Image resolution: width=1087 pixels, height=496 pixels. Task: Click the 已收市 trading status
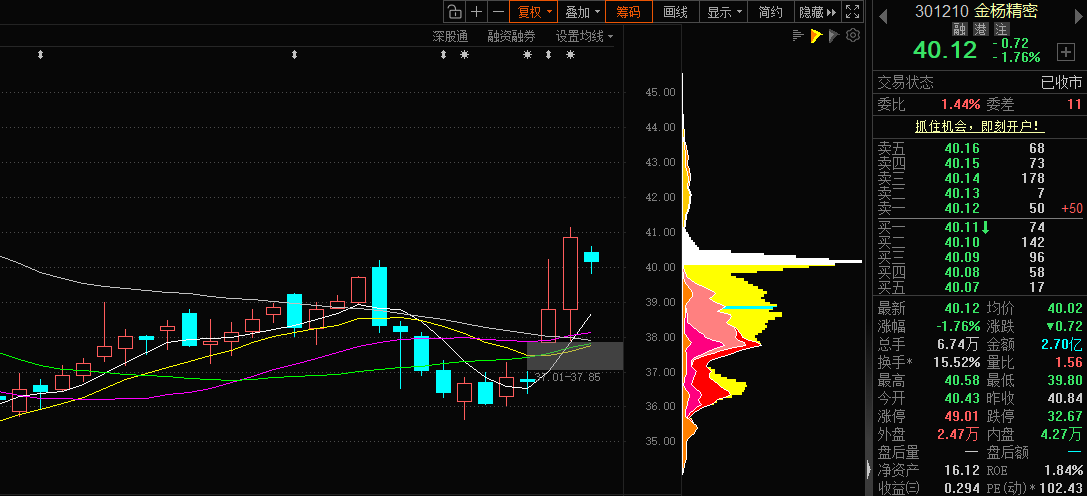coord(1061,83)
